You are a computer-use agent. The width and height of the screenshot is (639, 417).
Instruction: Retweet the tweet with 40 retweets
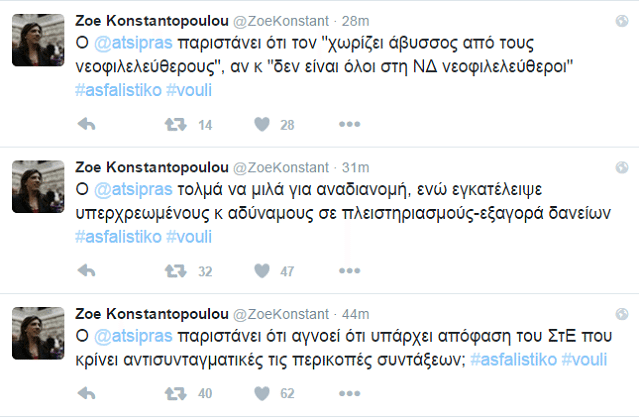coord(175,394)
